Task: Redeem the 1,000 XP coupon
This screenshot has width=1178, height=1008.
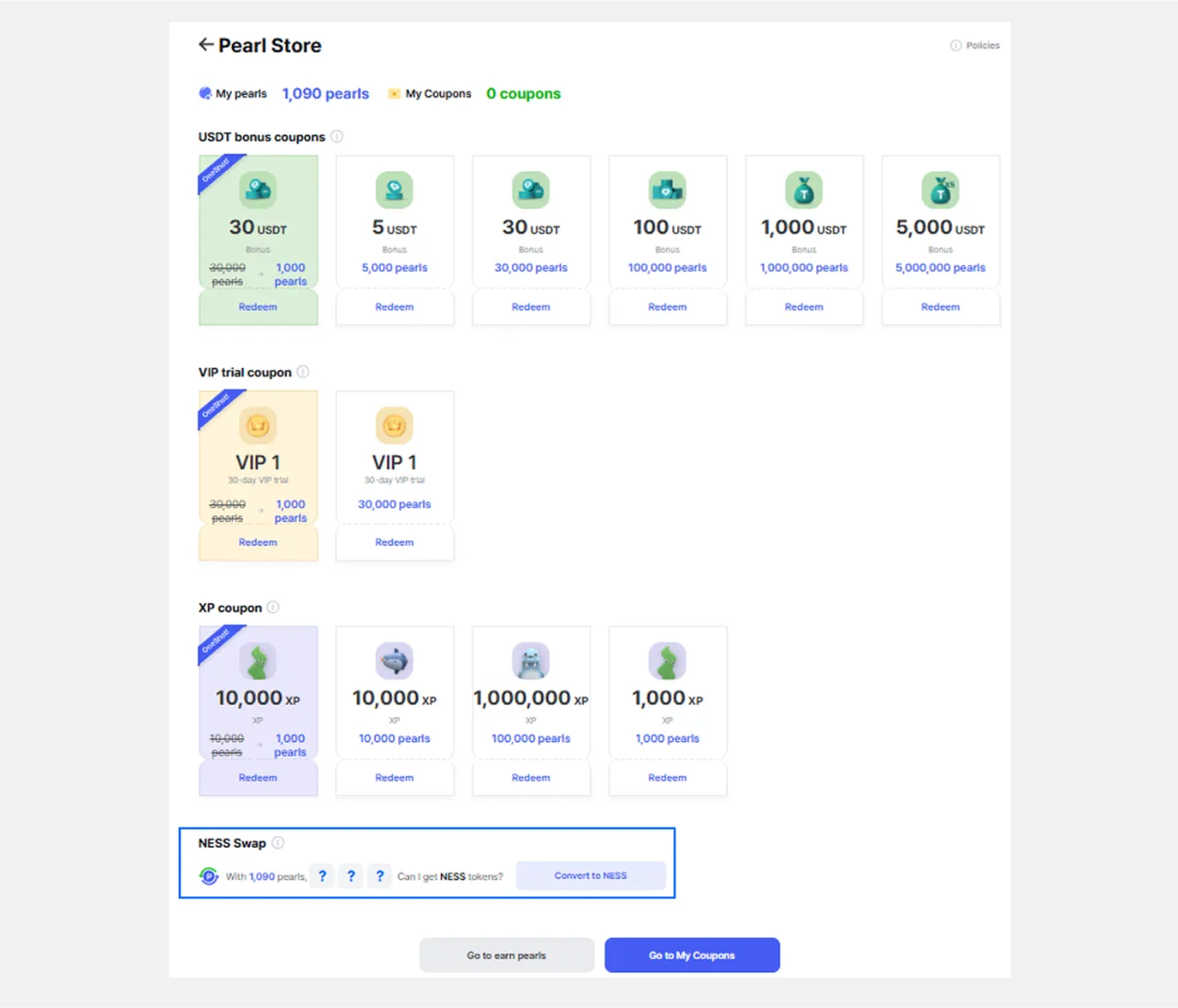Action: click(667, 778)
